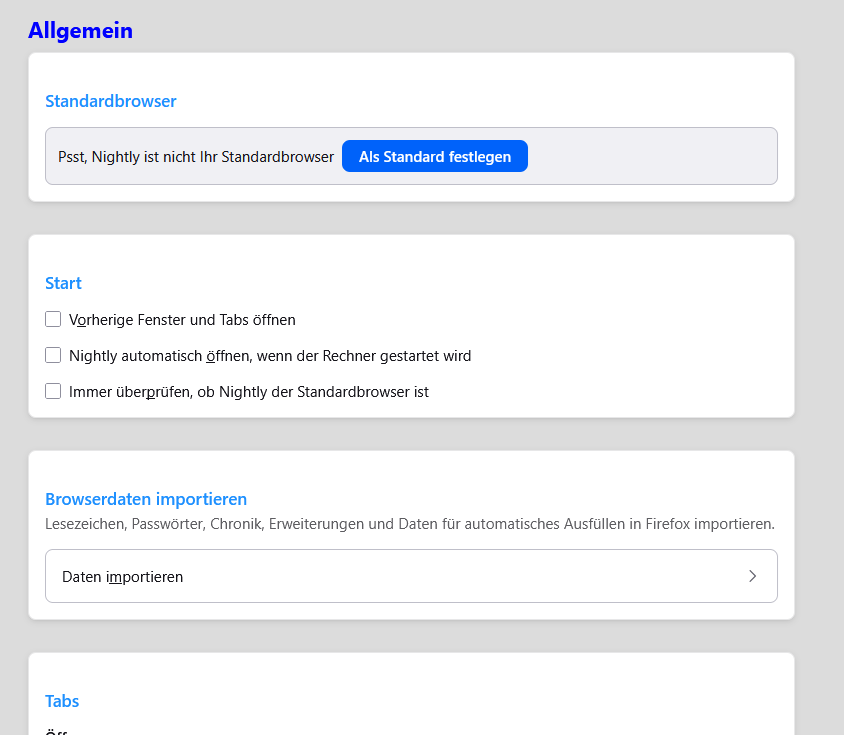Click the partially visible text below Tabs heading
The width and height of the screenshot is (844, 735).
pyautogui.click(x=56, y=731)
